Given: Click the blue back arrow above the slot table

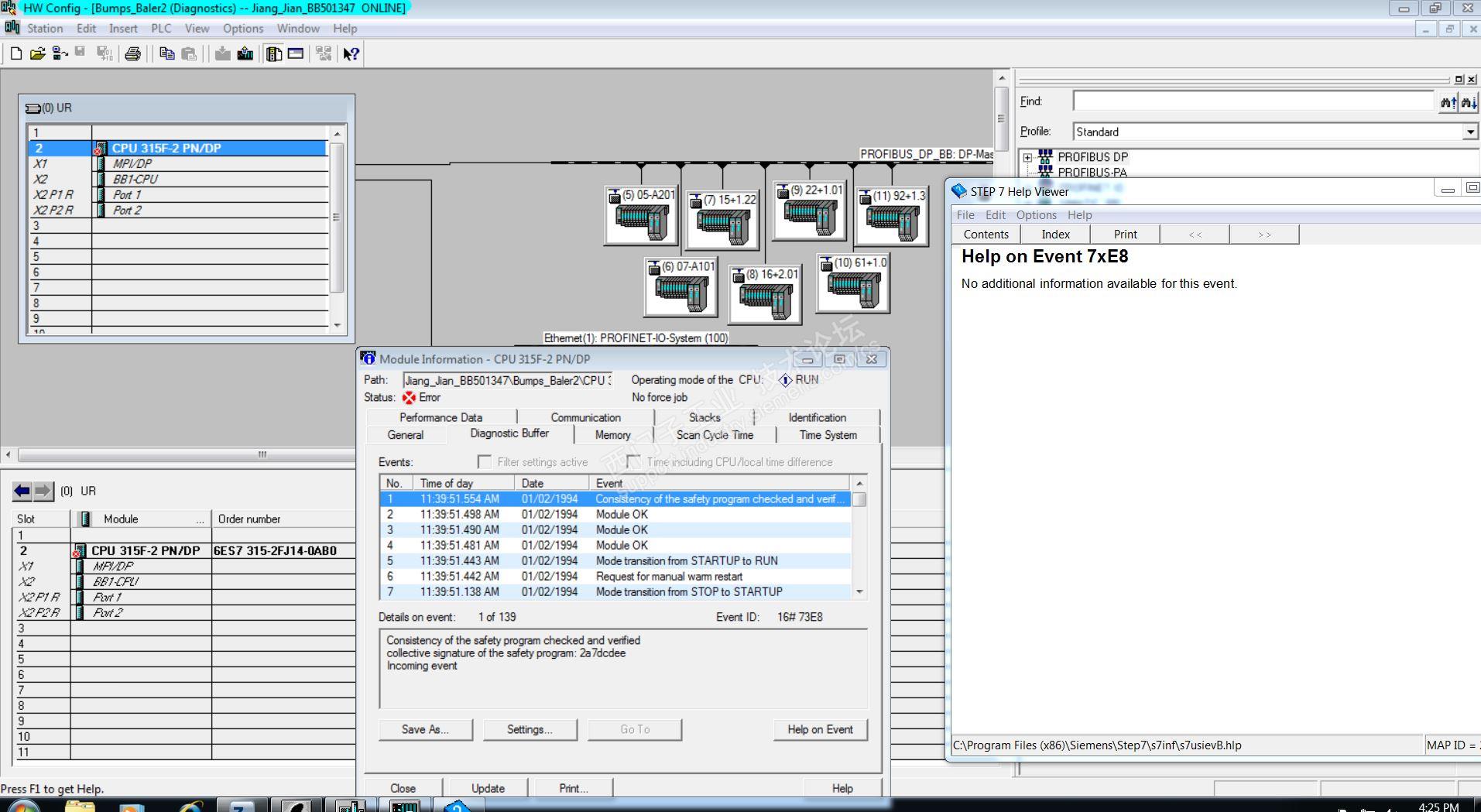Looking at the screenshot, I should point(22,491).
